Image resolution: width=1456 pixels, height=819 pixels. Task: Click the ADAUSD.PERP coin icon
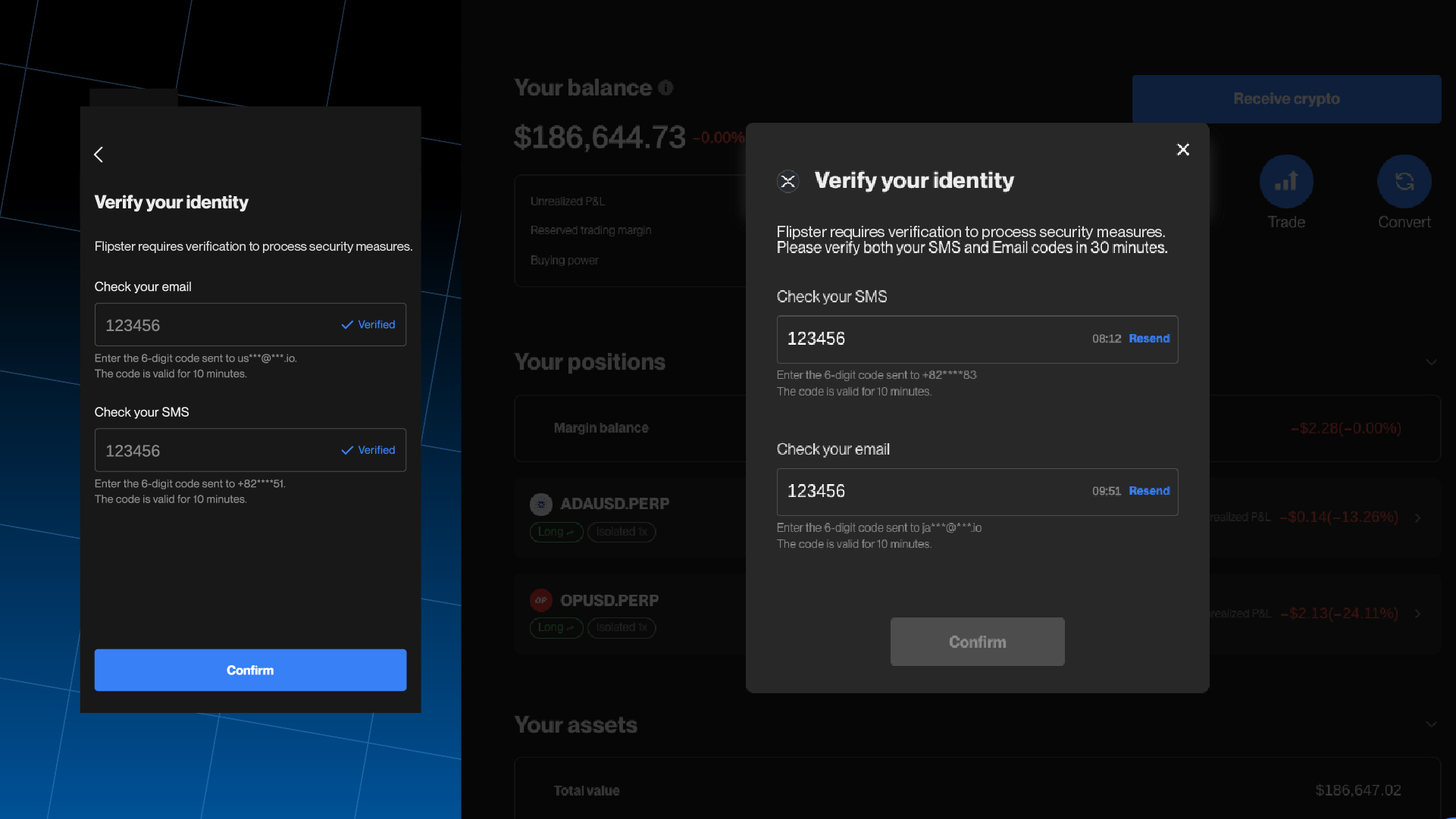[x=541, y=504]
